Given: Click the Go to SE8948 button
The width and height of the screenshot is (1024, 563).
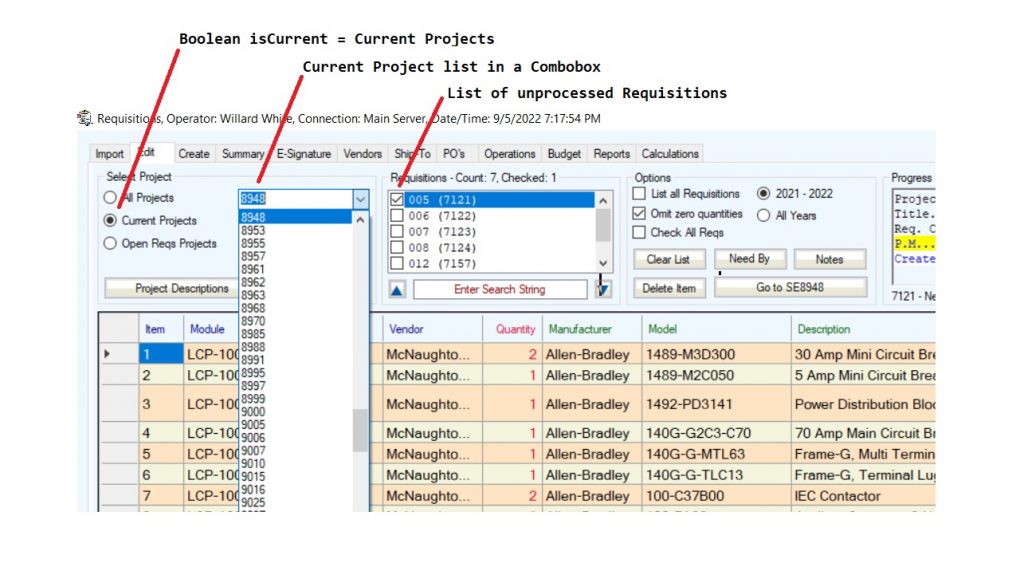Looking at the screenshot, I should (x=790, y=288).
